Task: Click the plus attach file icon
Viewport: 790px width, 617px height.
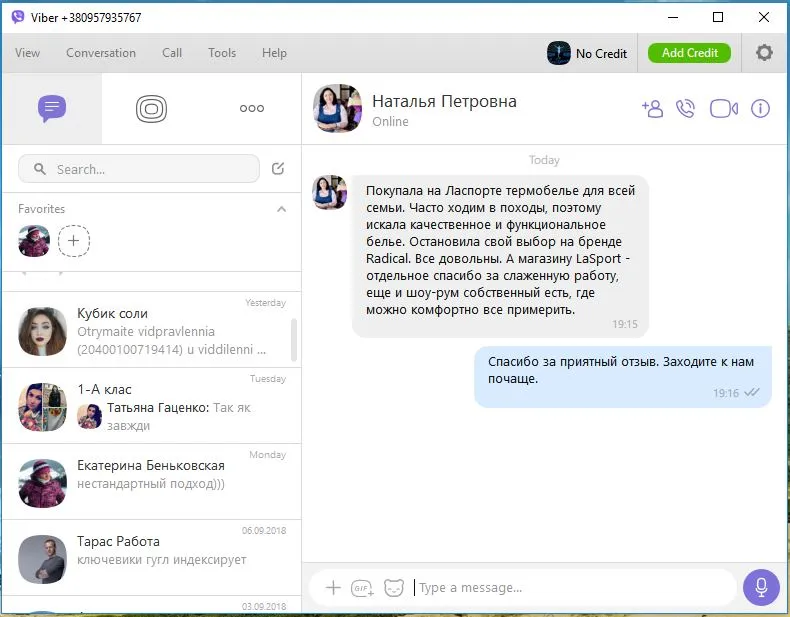Action: pos(333,587)
